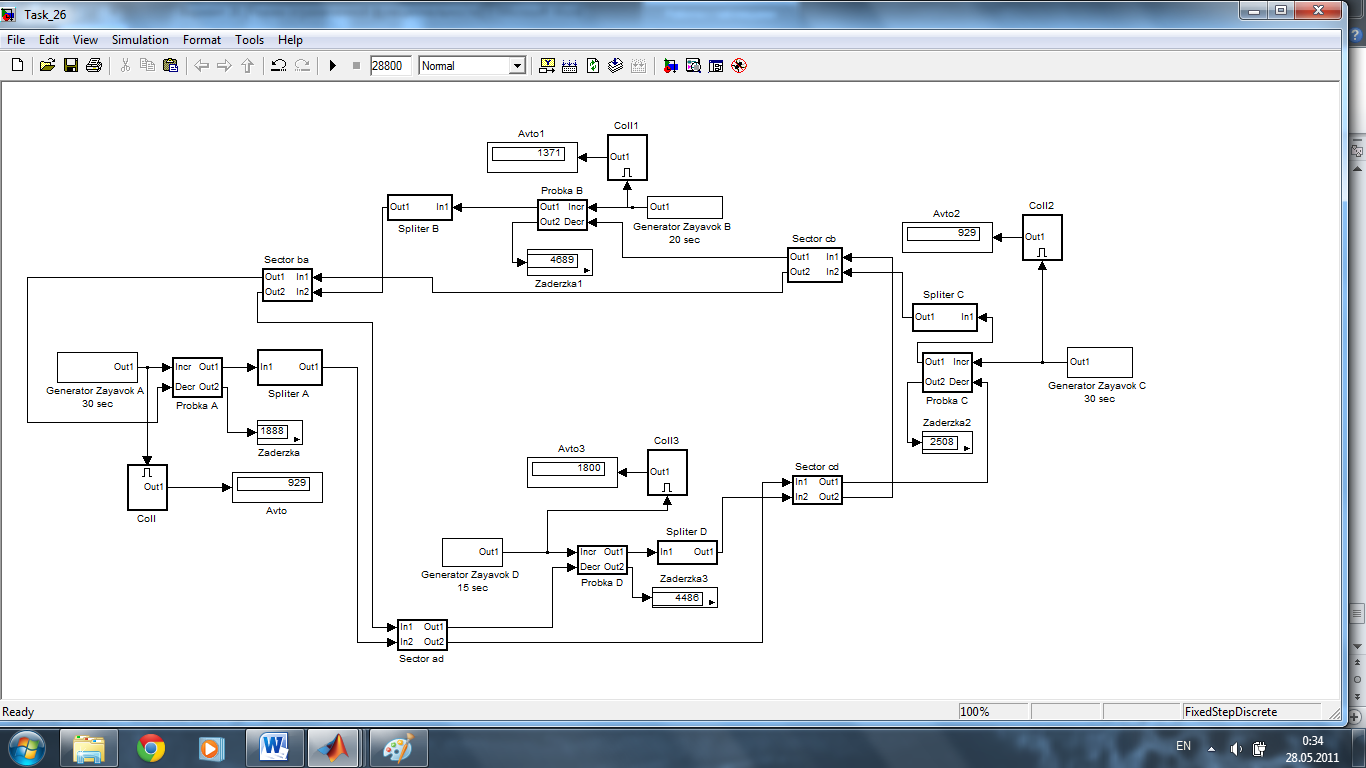1366x768 pixels.
Task: Select the Sector ad block
Action: (422, 634)
